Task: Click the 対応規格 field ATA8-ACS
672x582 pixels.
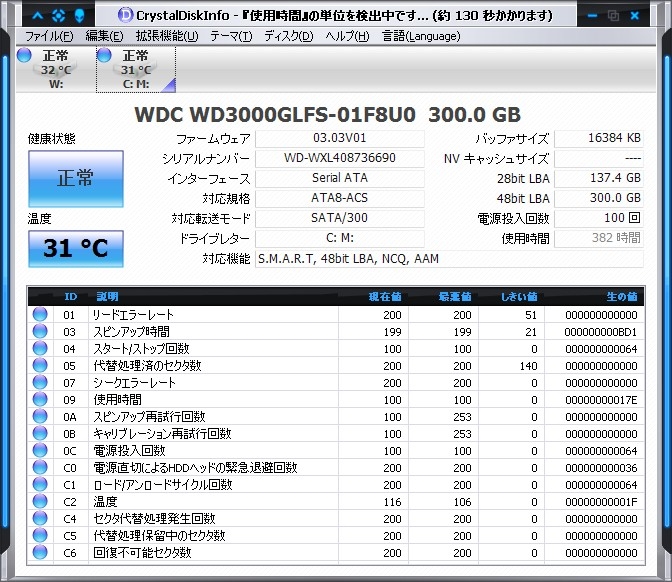Action: (x=339, y=198)
